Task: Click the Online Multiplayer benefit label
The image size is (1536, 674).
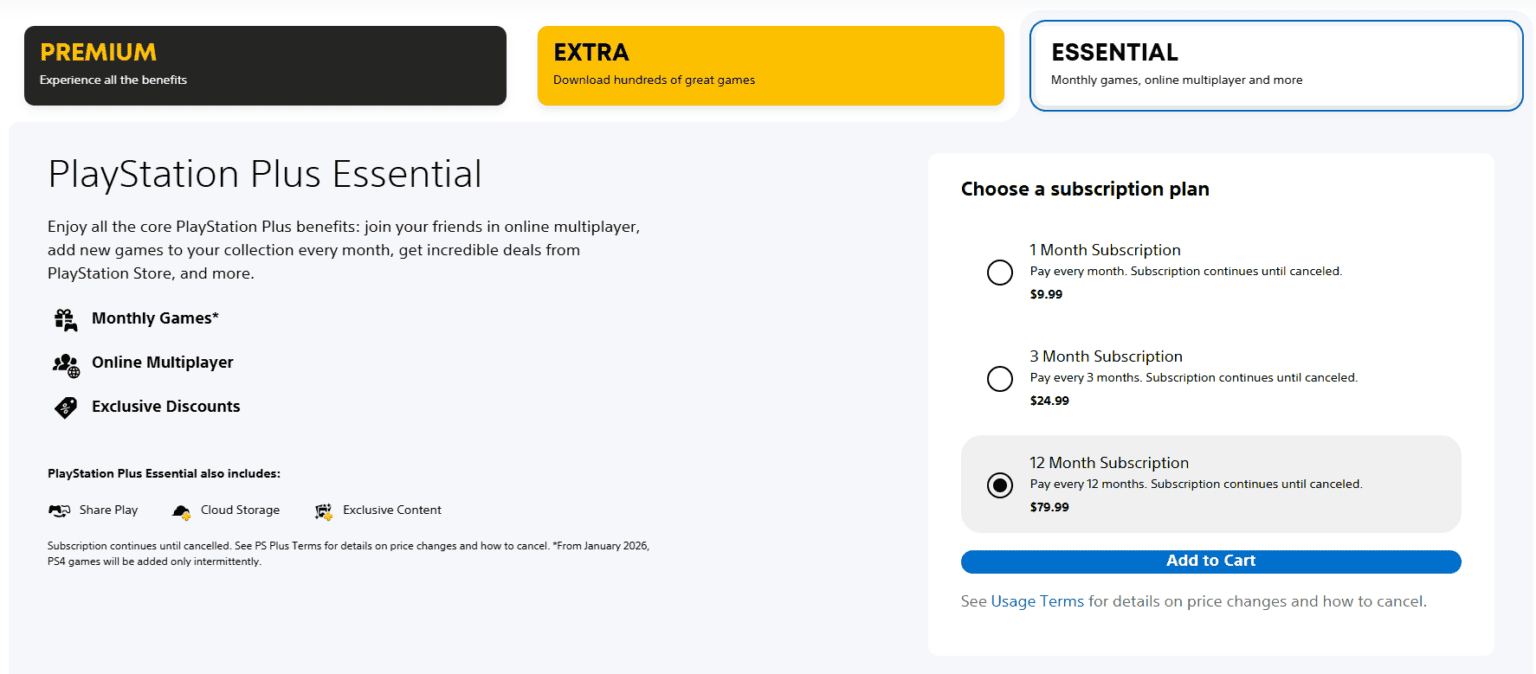Action: [162, 362]
